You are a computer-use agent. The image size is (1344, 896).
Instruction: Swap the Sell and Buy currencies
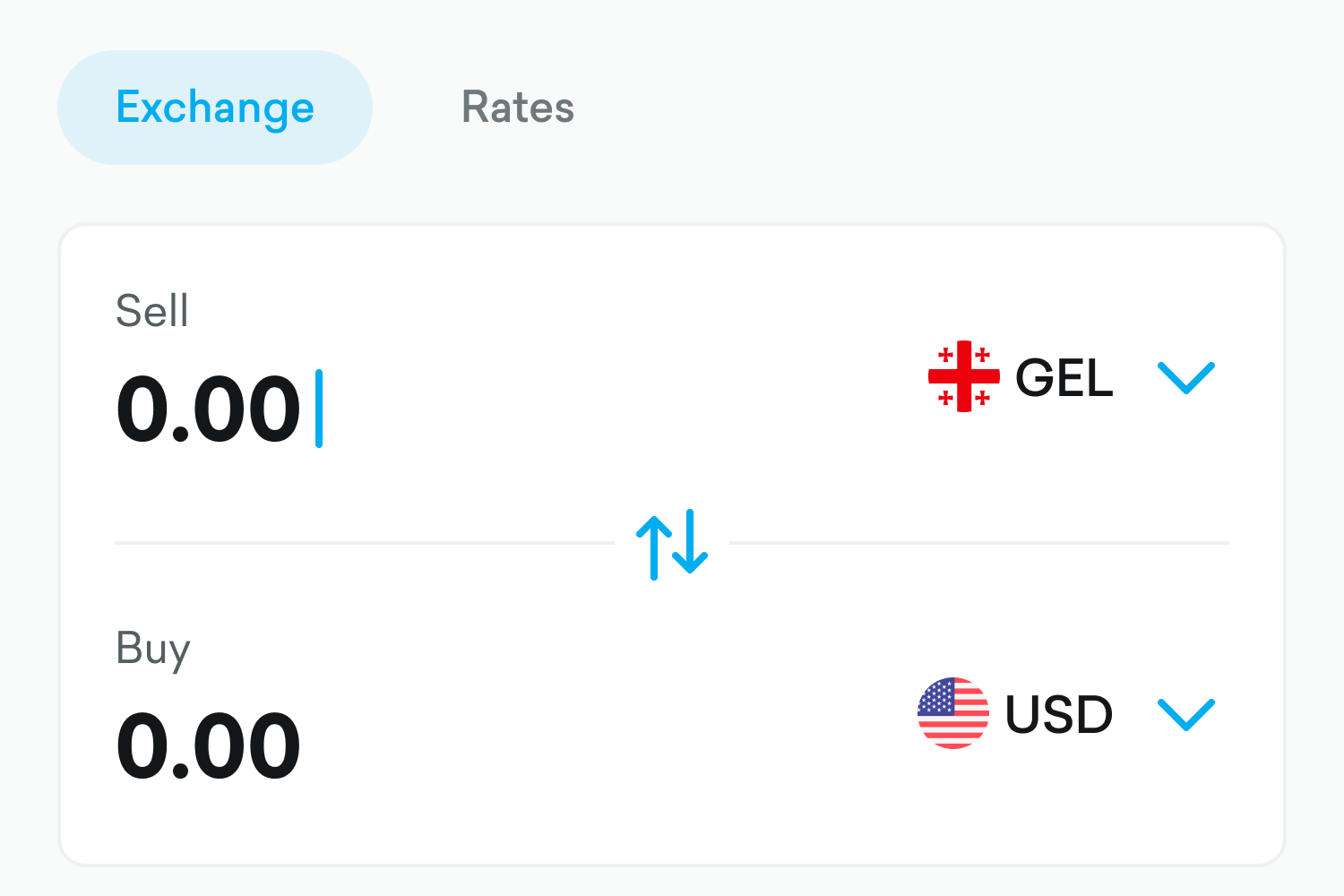[672, 544]
